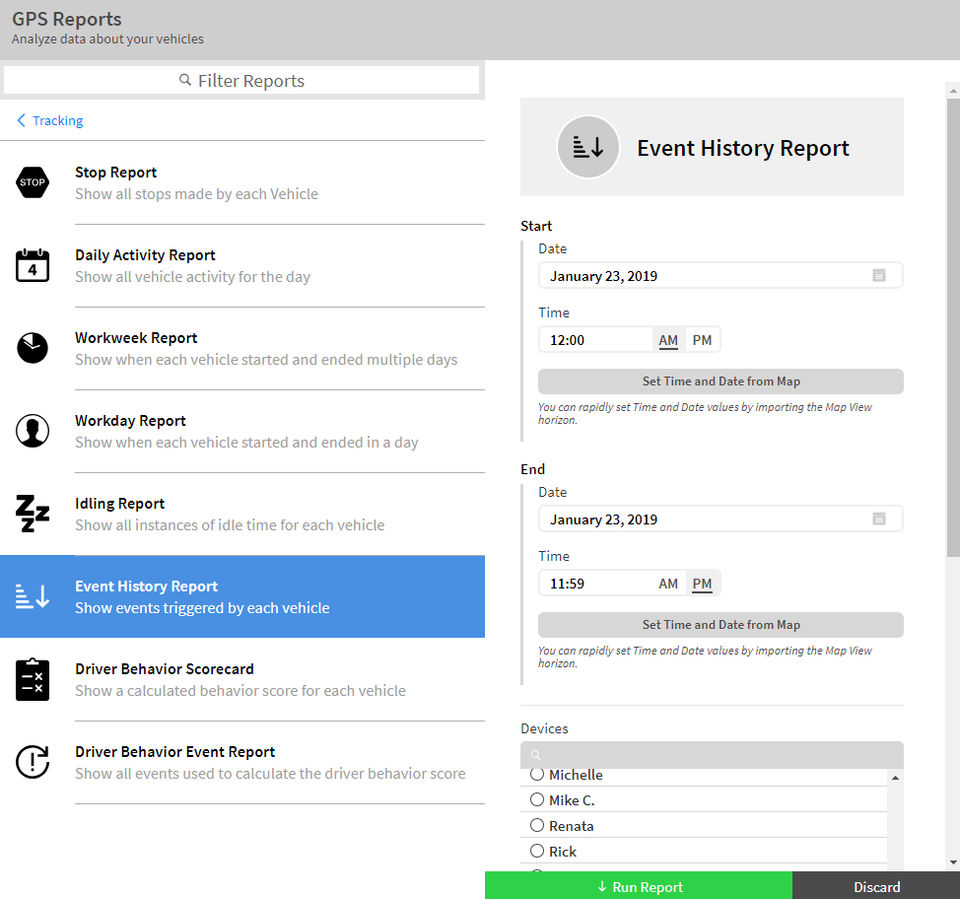
Task: Click the Devices list scroll-up arrow
Action: click(895, 778)
